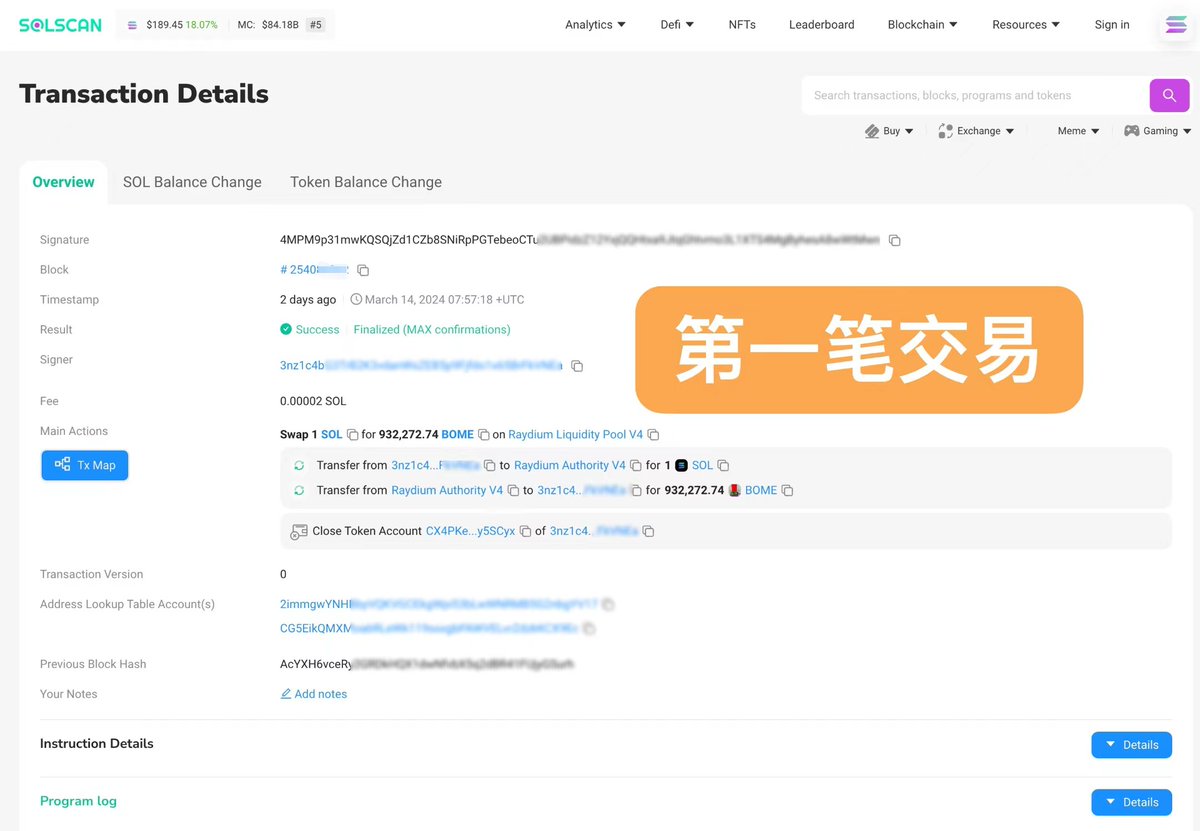Copy the signer address
Image resolution: width=1200 pixels, height=831 pixels.
pos(577,367)
